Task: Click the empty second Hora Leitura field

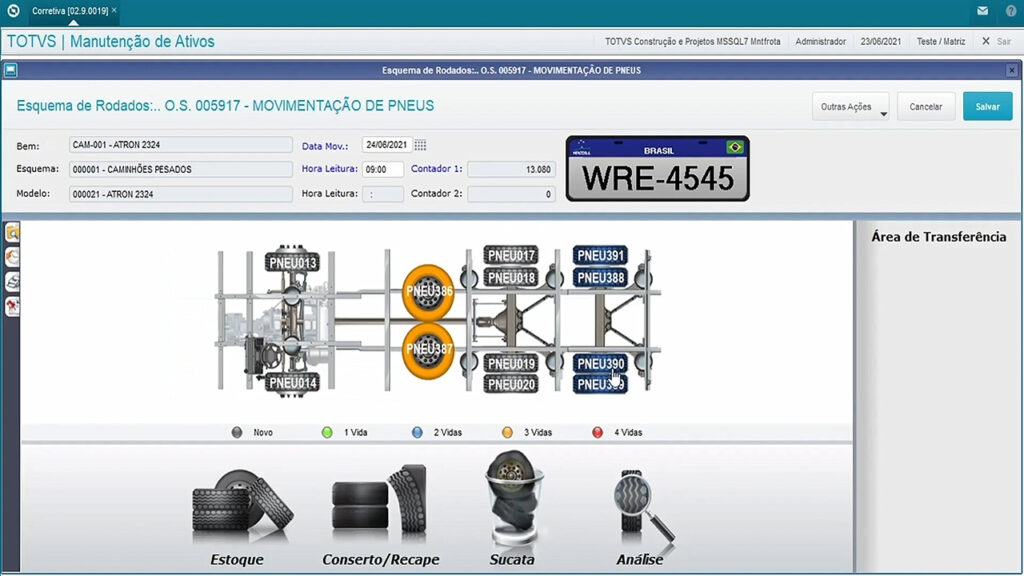Action: 383,194
